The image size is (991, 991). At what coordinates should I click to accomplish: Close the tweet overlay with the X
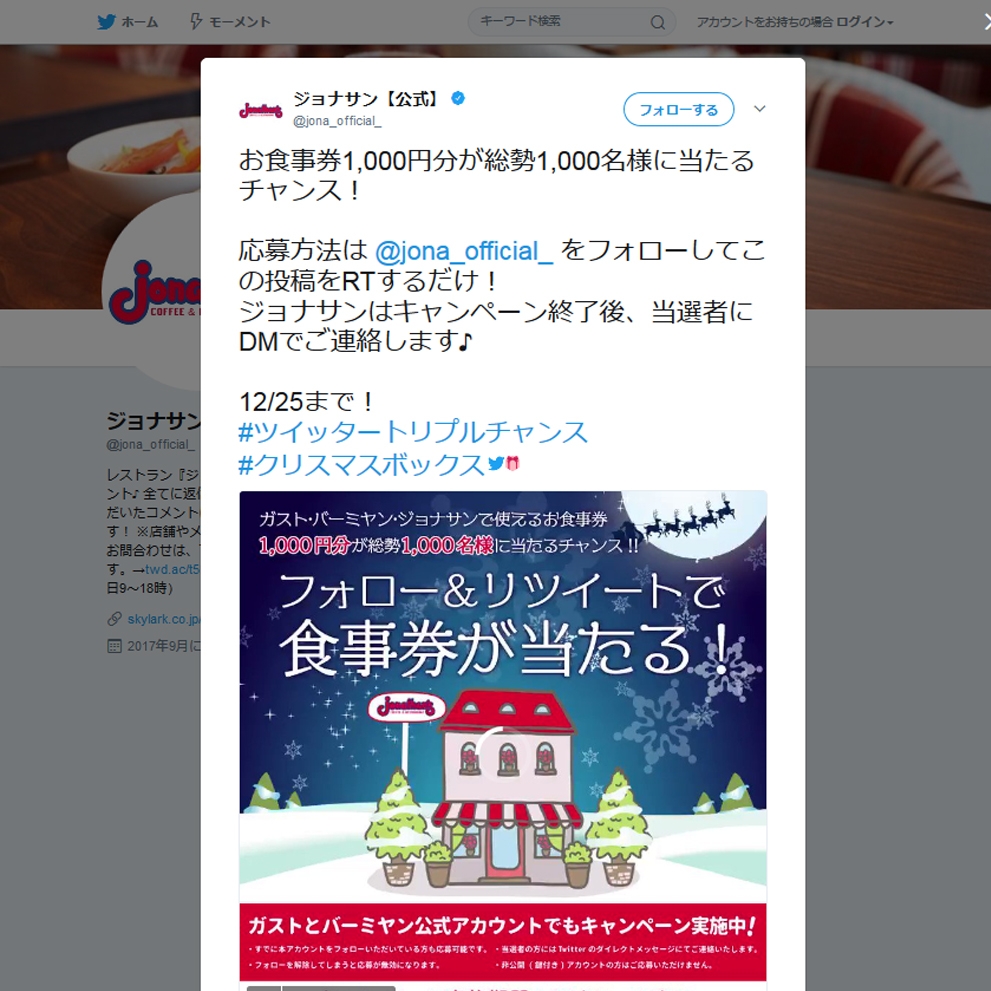coord(986,22)
